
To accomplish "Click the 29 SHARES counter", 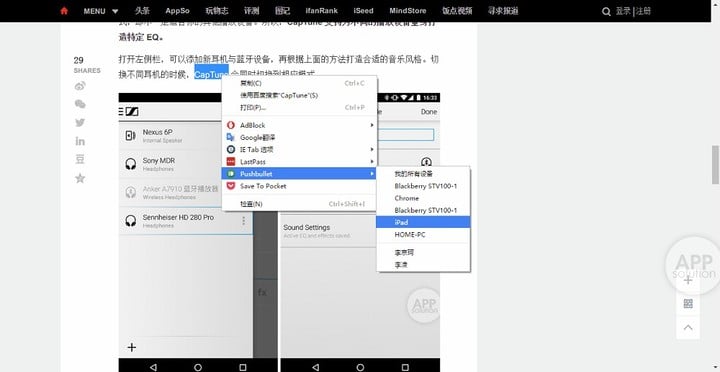I will (87, 65).
